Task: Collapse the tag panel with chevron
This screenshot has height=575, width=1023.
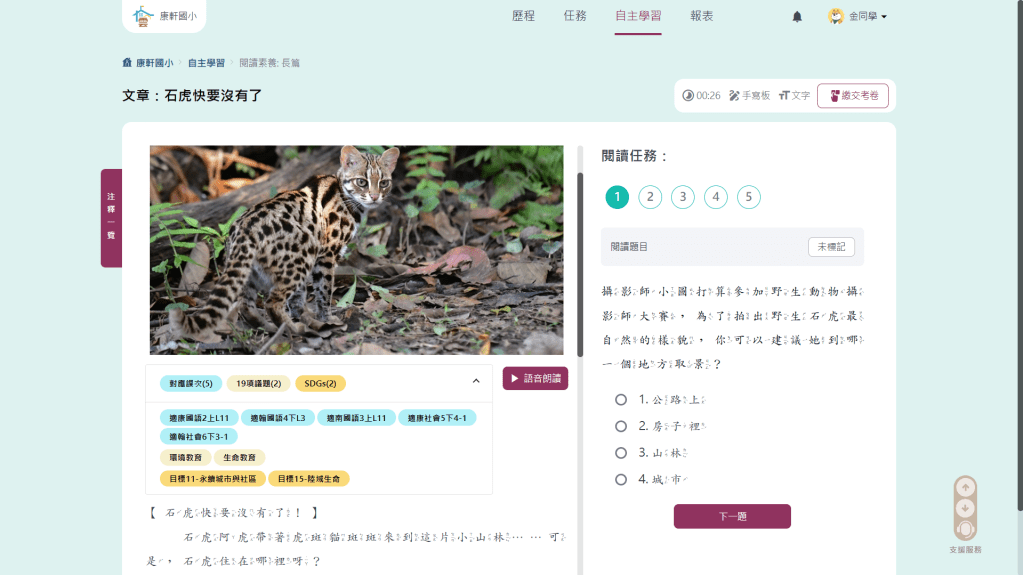Action: tap(476, 381)
